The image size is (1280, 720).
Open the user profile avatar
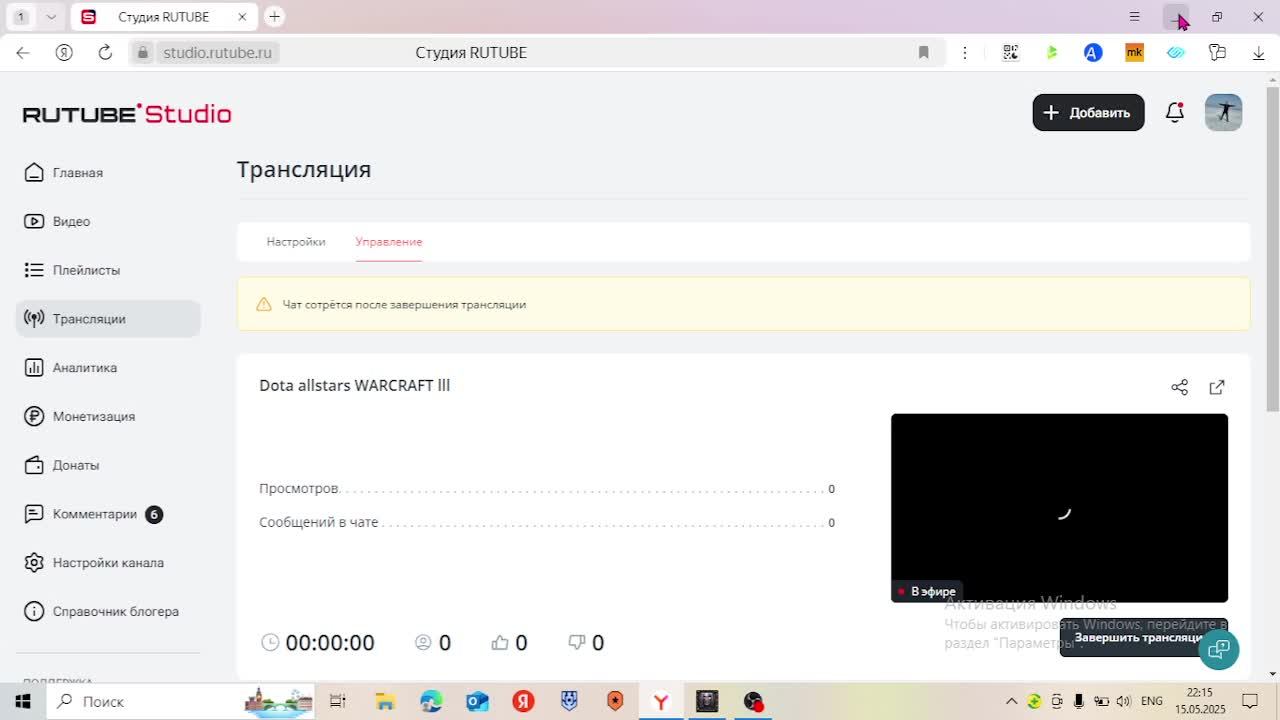[x=1223, y=113]
